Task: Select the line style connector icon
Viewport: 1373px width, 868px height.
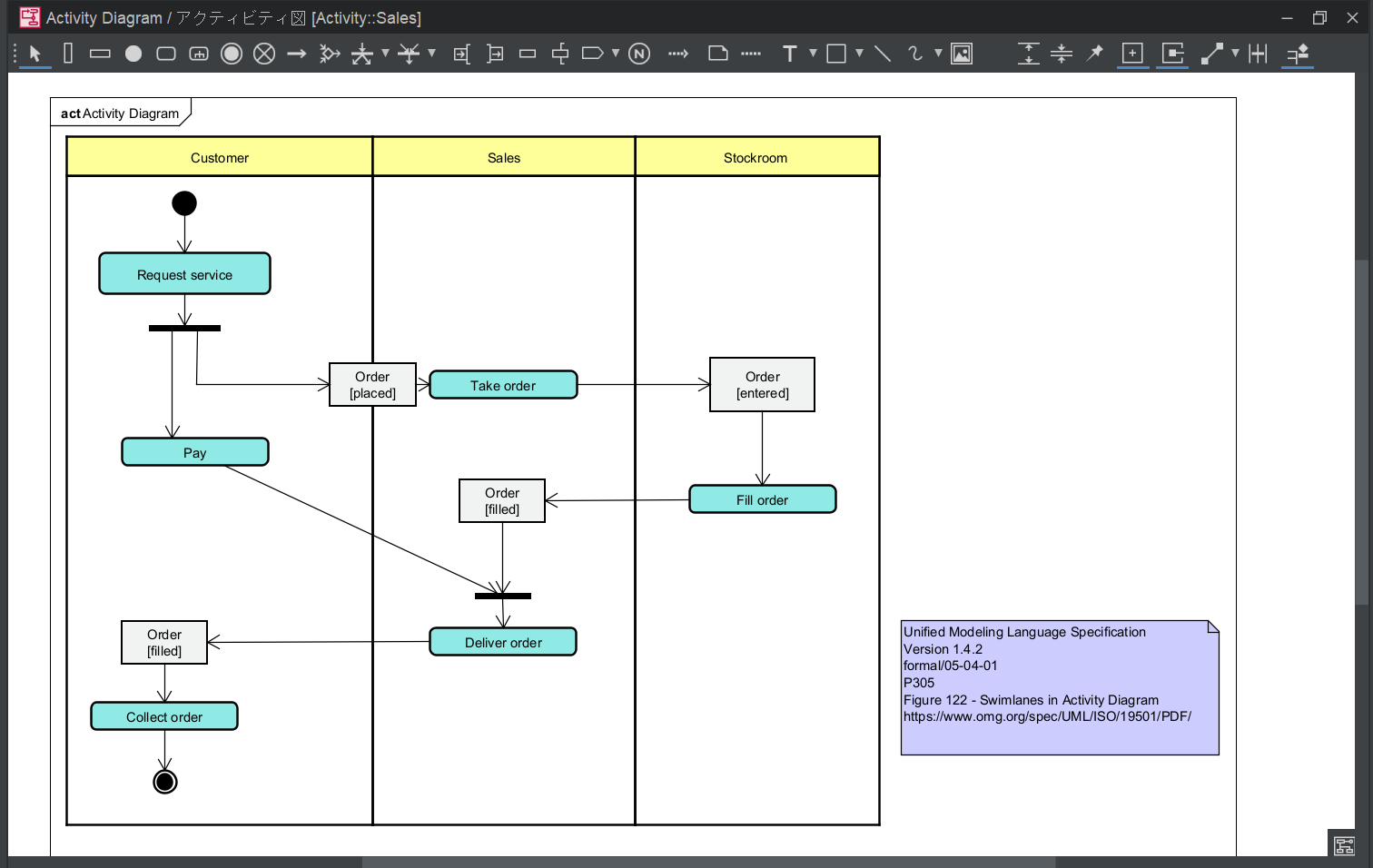Action: tap(1211, 54)
